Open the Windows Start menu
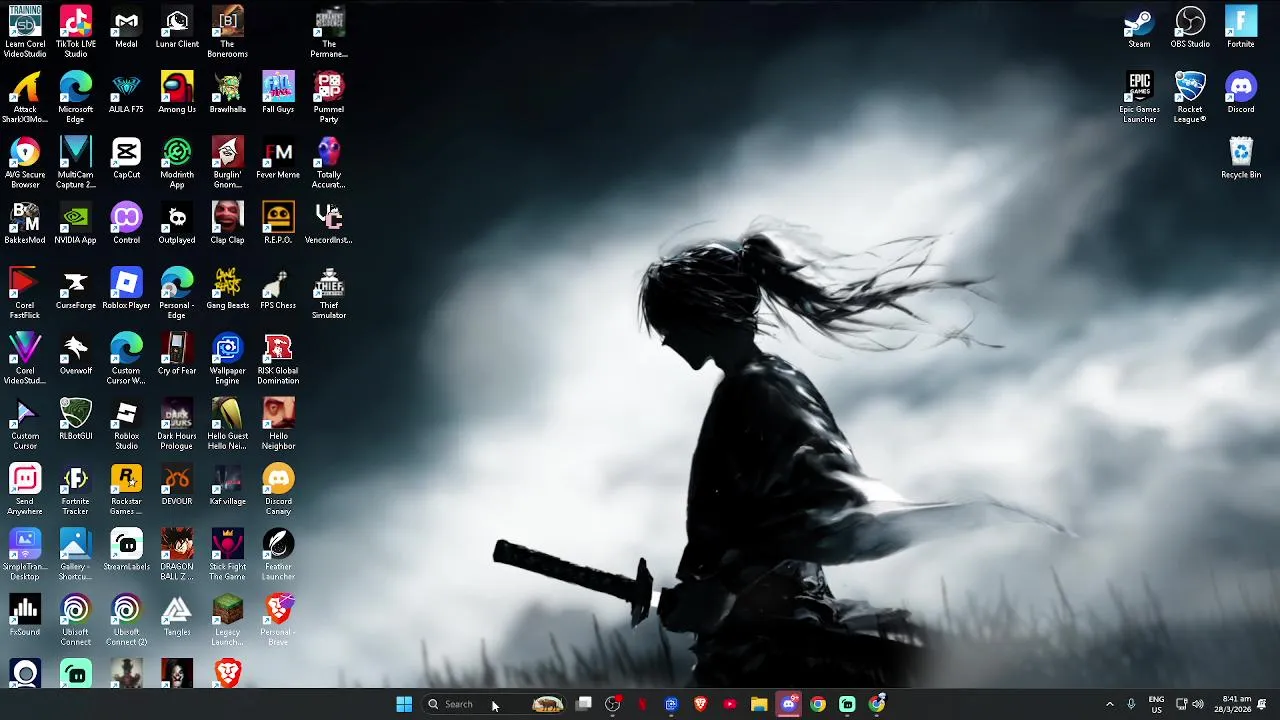 coord(404,704)
